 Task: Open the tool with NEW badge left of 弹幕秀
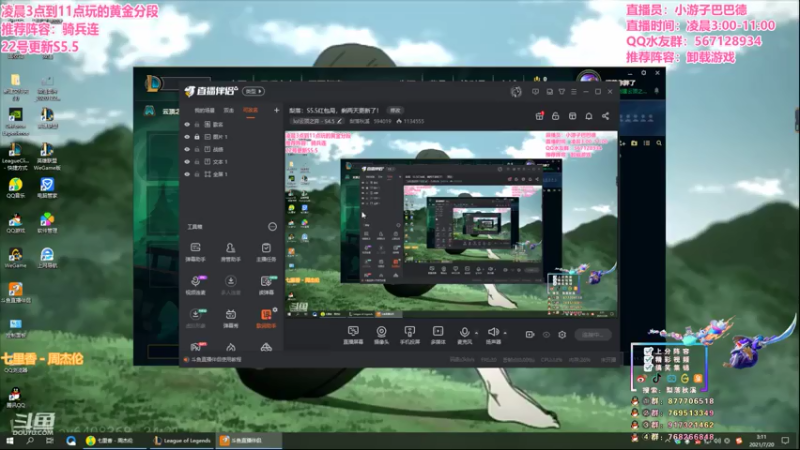195,318
